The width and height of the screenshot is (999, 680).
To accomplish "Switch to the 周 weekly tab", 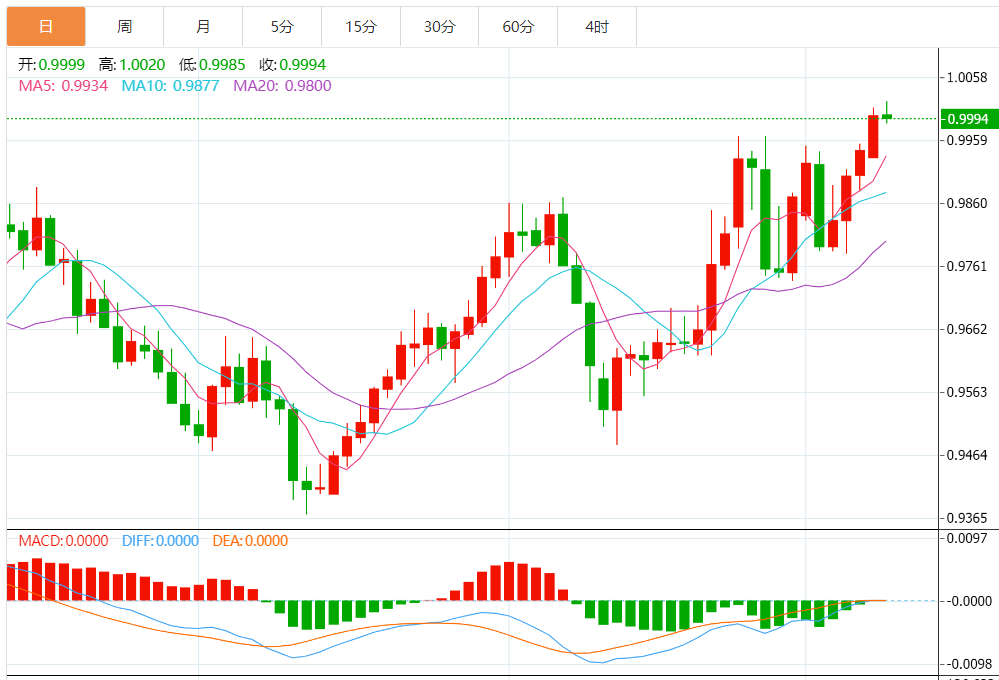I will pyautogui.click(x=124, y=27).
